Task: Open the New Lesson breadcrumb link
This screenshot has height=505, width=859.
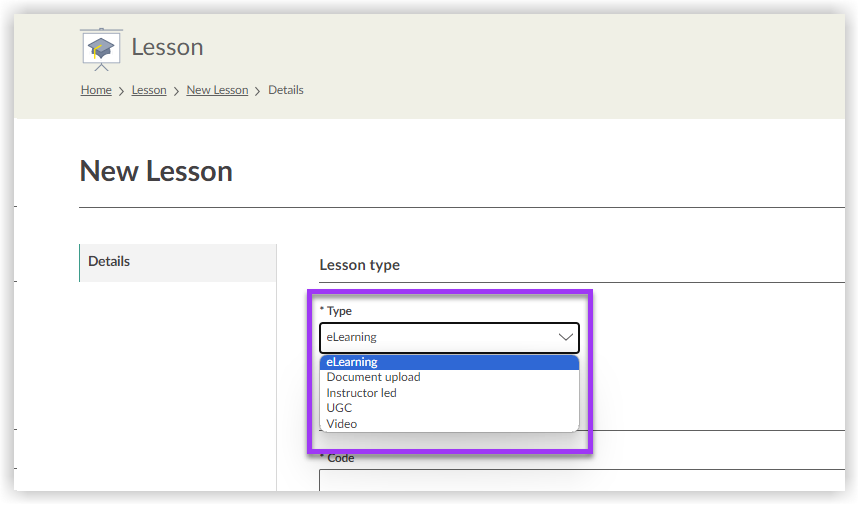Action: point(217,90)
